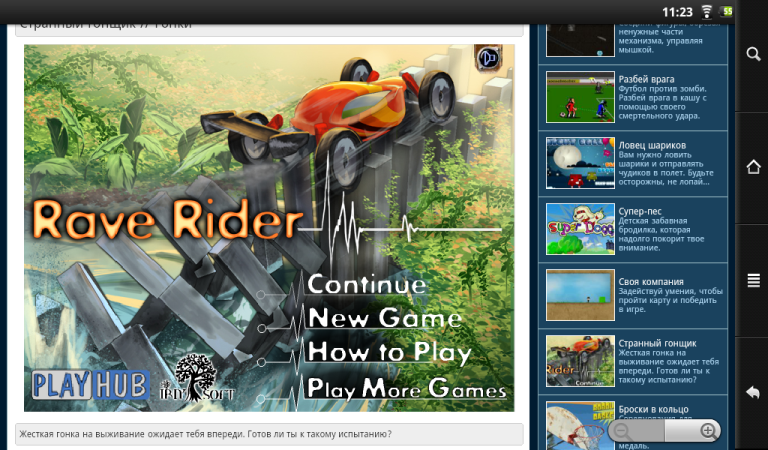Screen dimensions: 768x450
Task: Select Continue in Rave Rider menu
Action: coord(366,284)
